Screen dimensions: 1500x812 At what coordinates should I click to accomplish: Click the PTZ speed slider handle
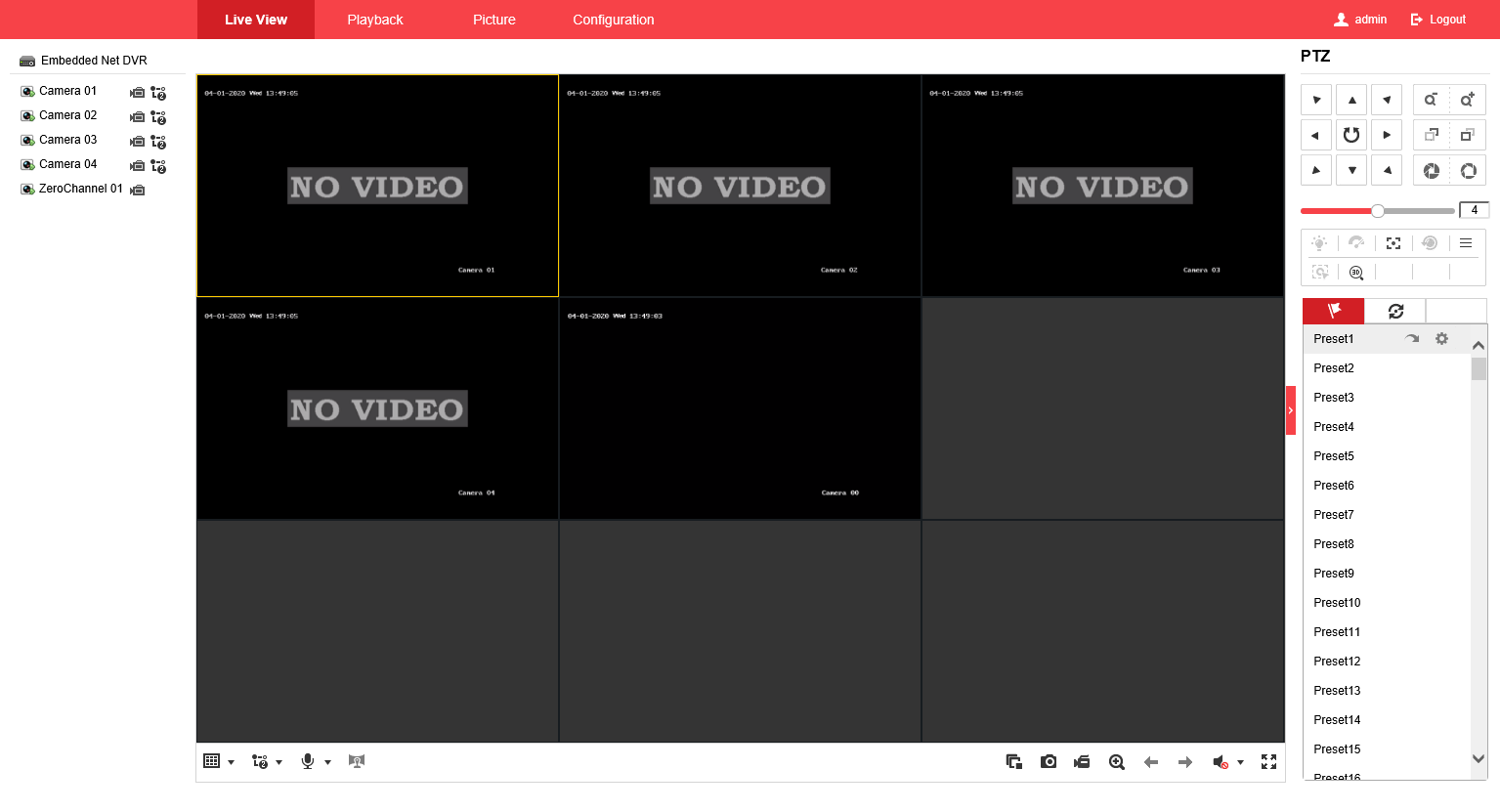[1377, 211]
